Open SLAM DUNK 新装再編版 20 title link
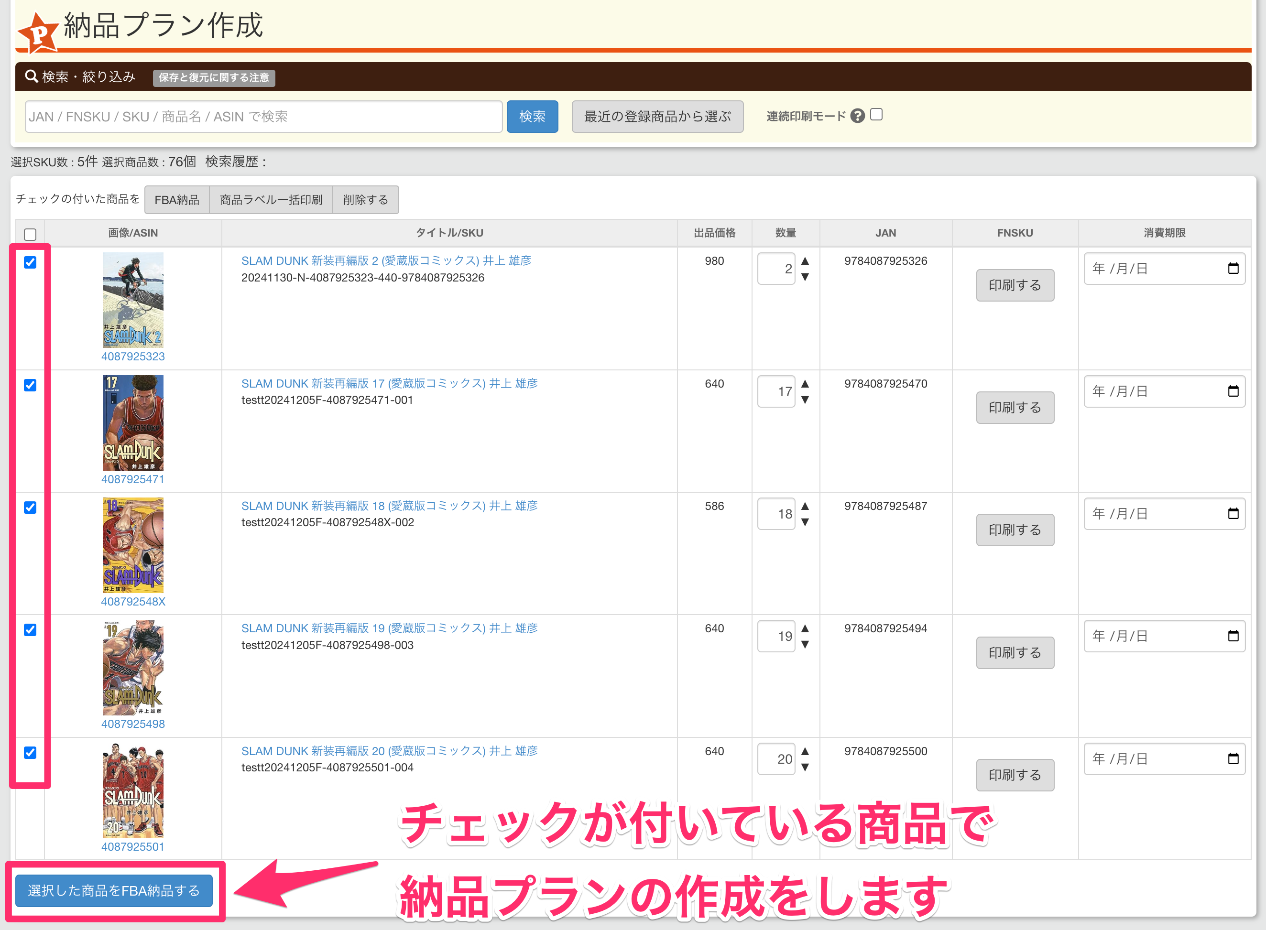Viewport: 1266px width, 952px height. pos(389,751)
